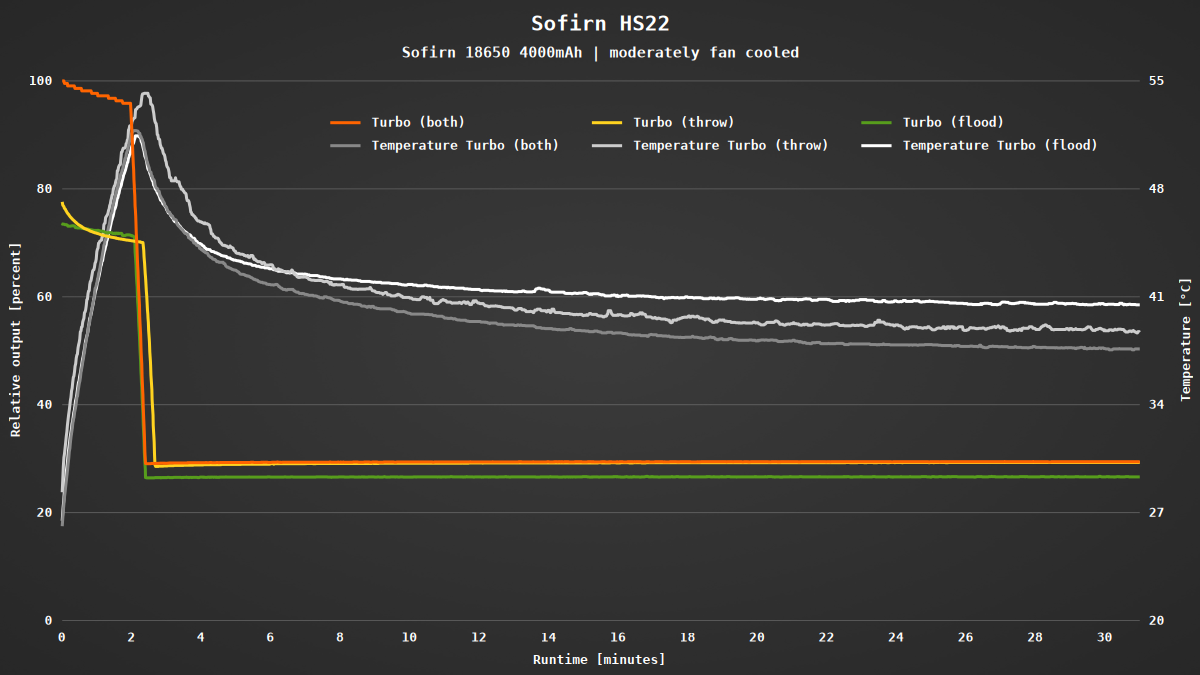Image resolution: width=1200 pixels, height=675 pixels.
Task: Click the 55 tick on temperature axis
Action: 1157,80
